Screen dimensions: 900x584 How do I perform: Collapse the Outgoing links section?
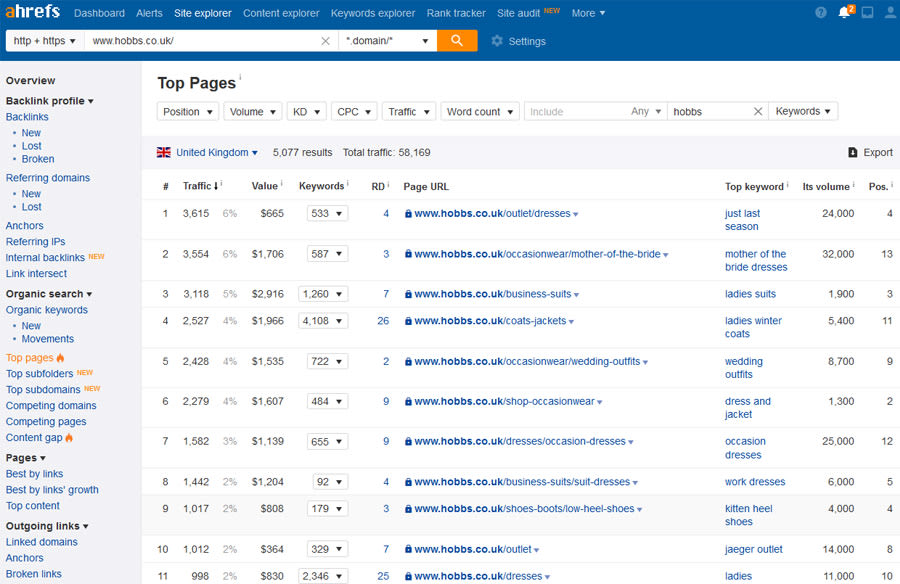47,526
